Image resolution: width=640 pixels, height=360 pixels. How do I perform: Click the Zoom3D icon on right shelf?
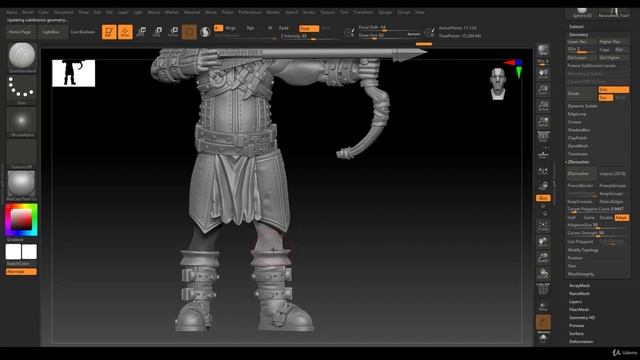[543, 258]
